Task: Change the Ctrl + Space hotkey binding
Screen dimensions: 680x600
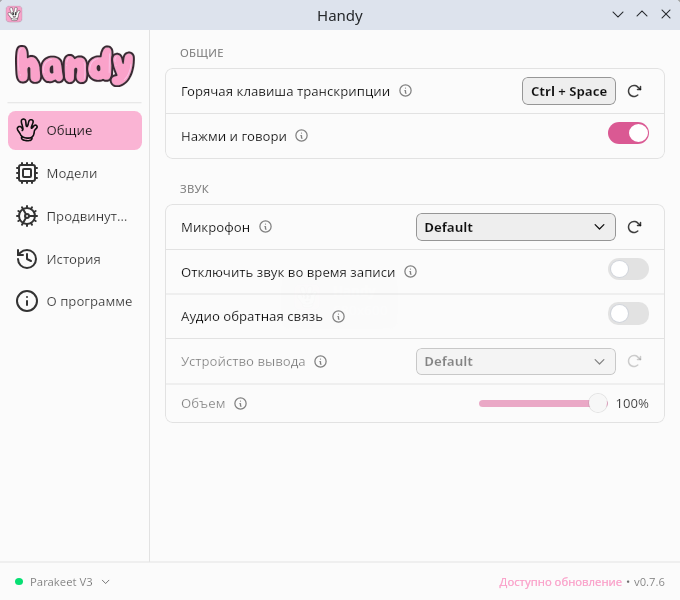Action: pos(569,91)
